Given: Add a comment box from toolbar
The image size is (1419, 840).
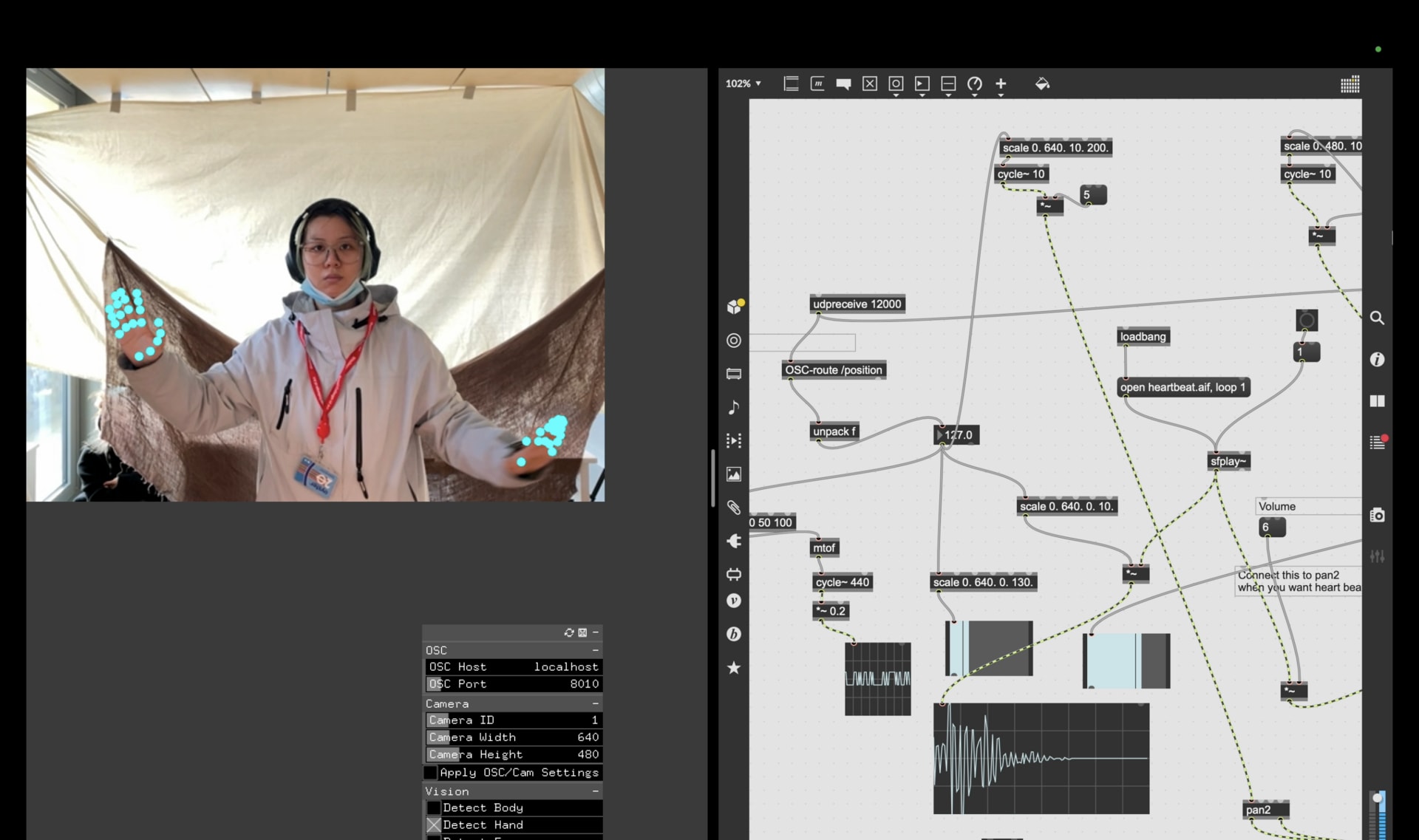Looking at the screenshot, I should click(843, 83).
